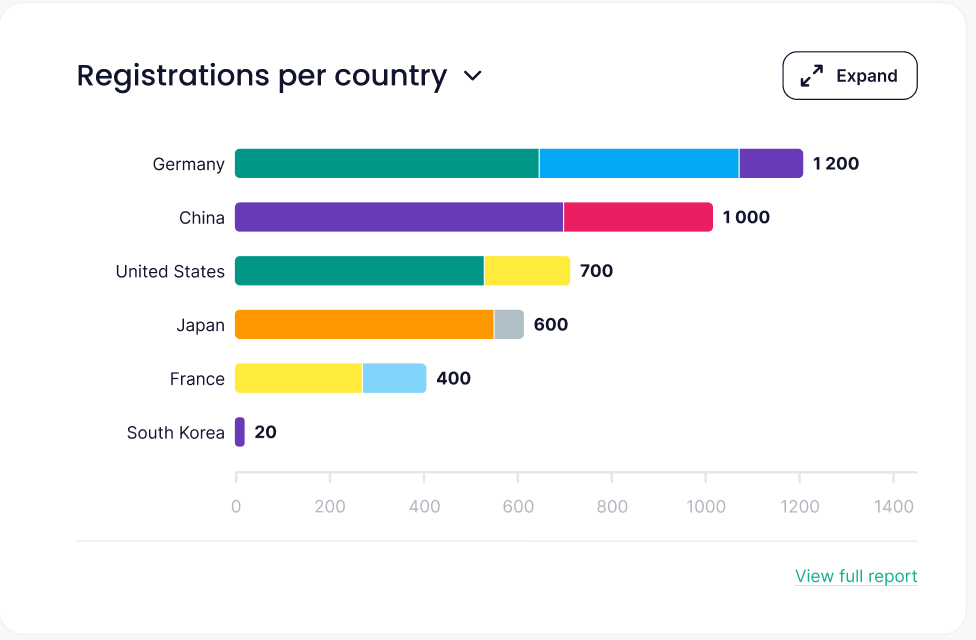Click China's pink bar segment
976x640 pixels.
638,217
